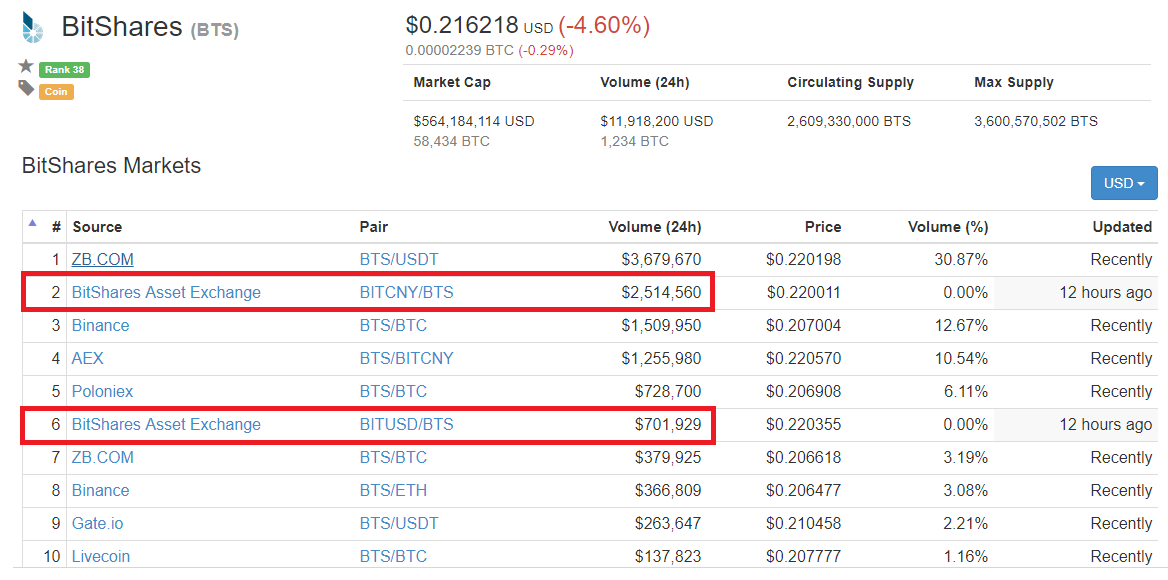1168x580 pixels.
Task: Expand the currency selector caret
Action: (x=1140, y=183)
